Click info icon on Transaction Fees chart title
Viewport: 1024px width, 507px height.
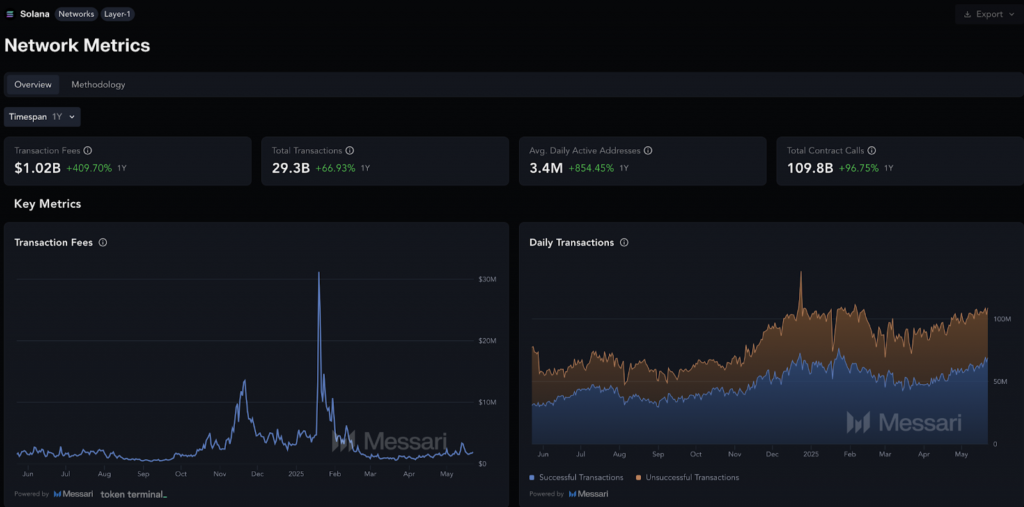(103, 242)
